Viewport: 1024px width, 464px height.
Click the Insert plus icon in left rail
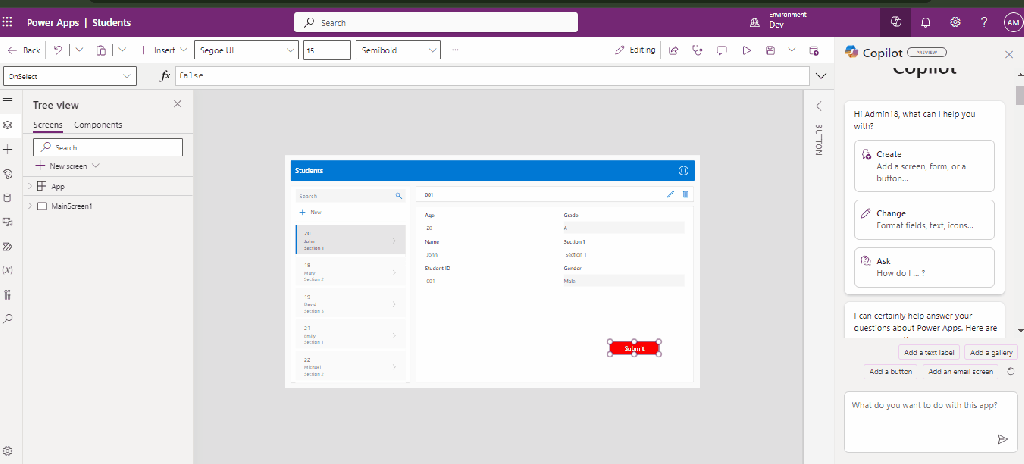coord(8,148)
